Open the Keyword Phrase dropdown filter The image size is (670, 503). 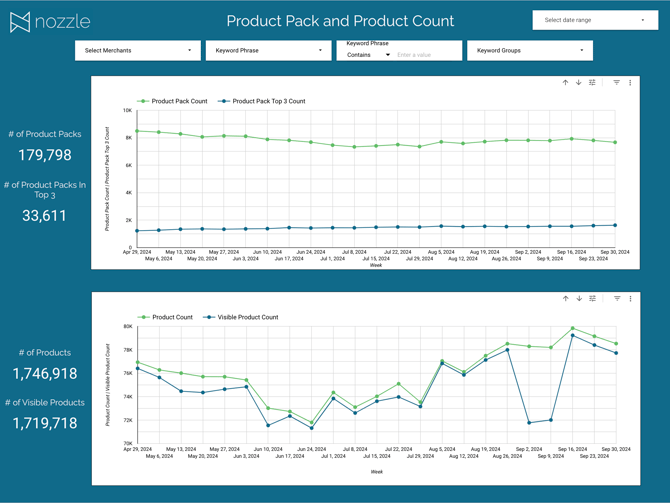(268, 50)
